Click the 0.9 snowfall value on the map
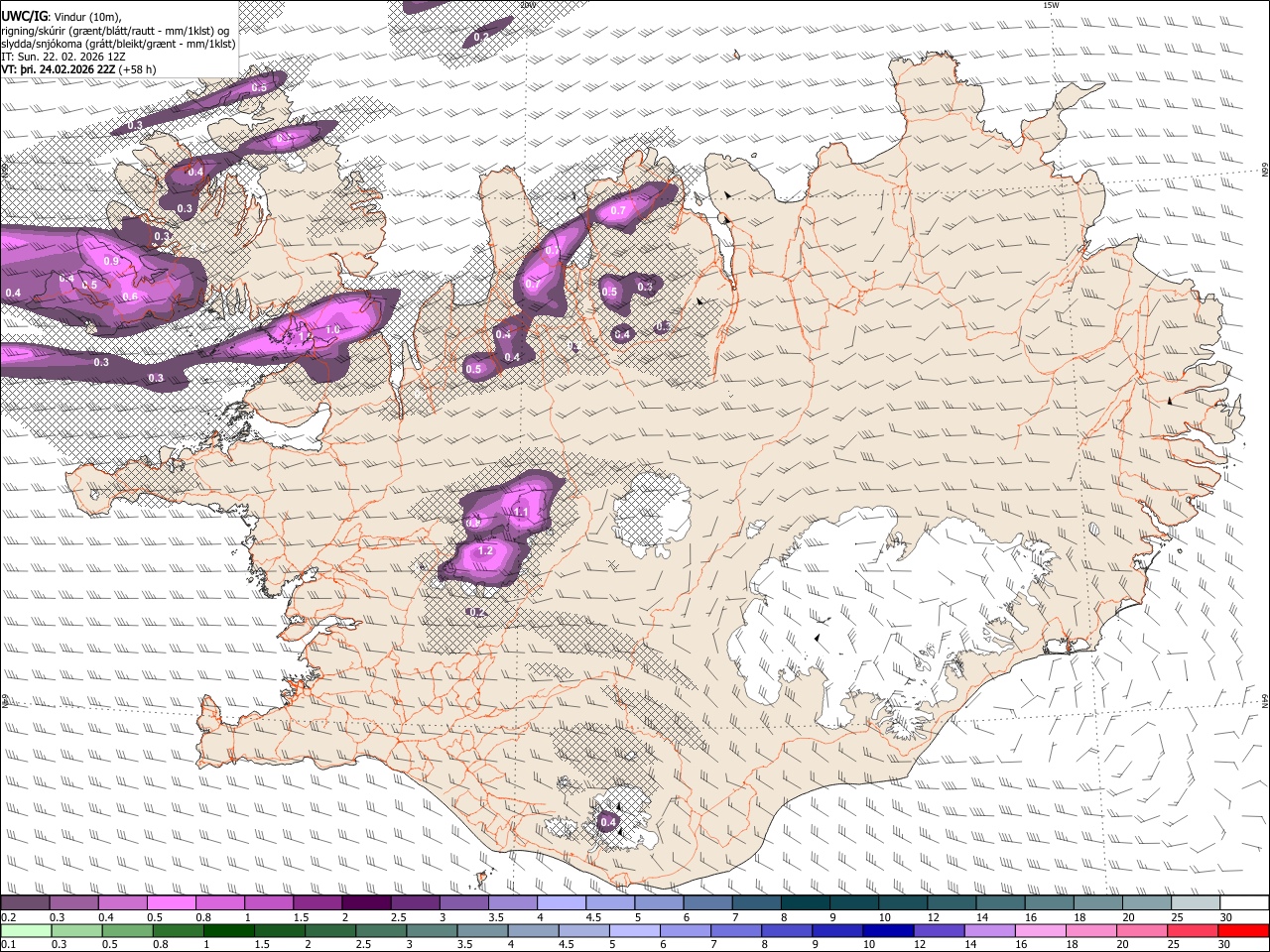 tap(111, 261)
